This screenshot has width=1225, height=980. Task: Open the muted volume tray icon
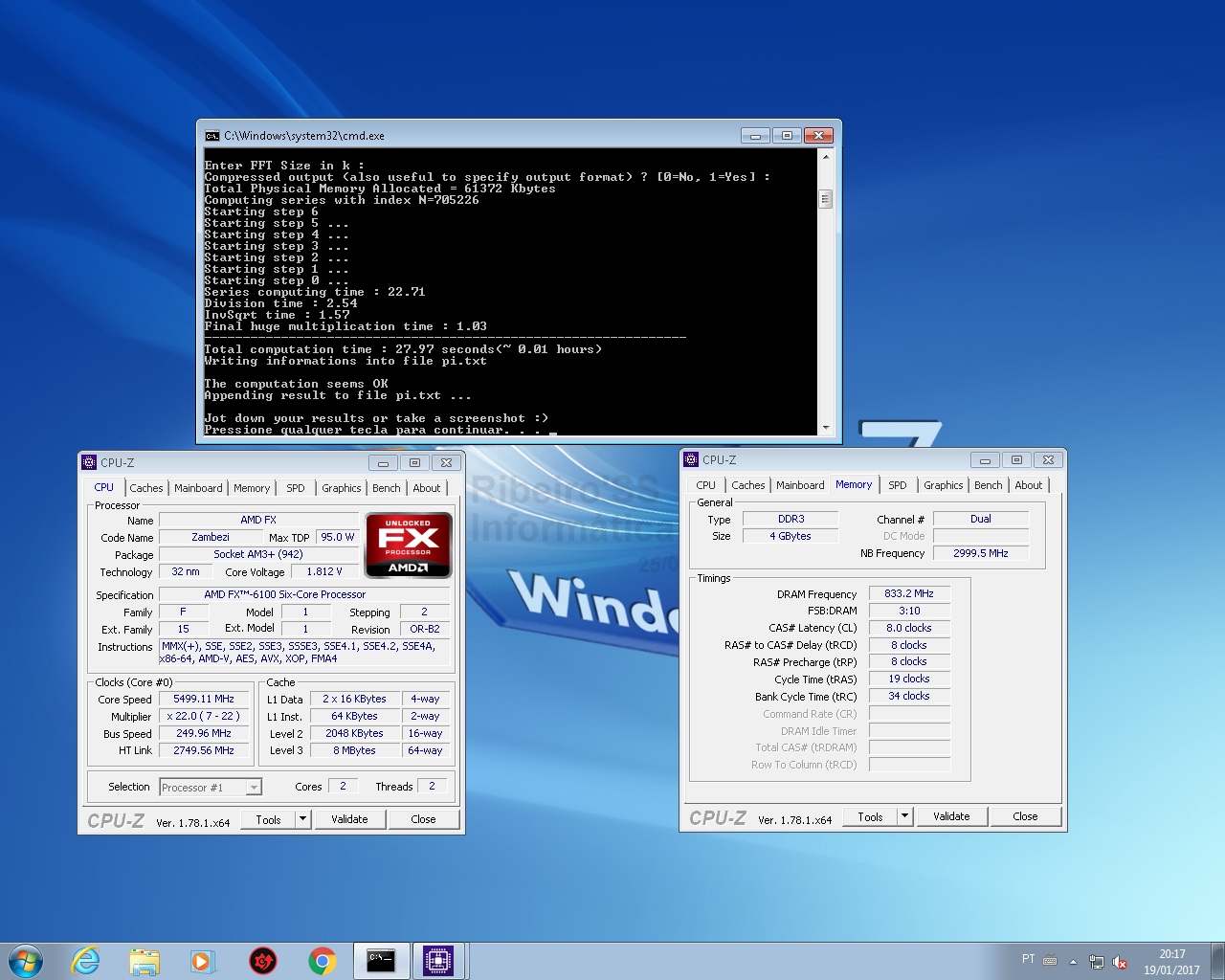(x=1120, y=962)
